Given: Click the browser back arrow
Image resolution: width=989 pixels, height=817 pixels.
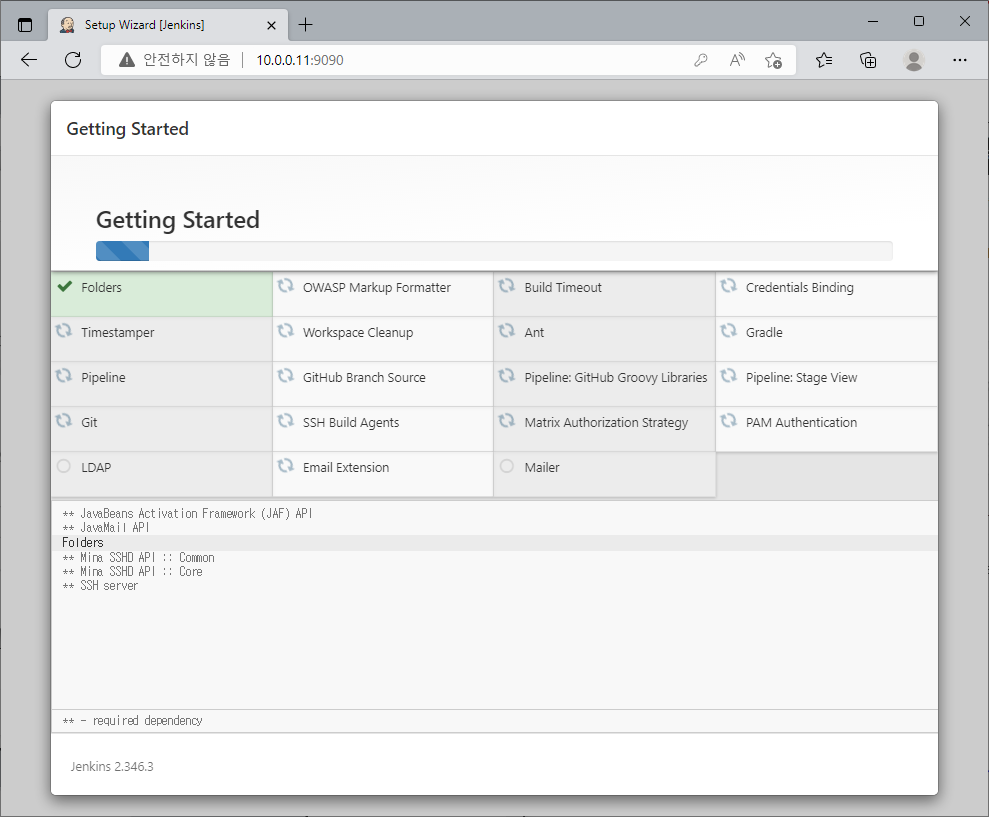Looking at the screenshot, I should [29, 60].
